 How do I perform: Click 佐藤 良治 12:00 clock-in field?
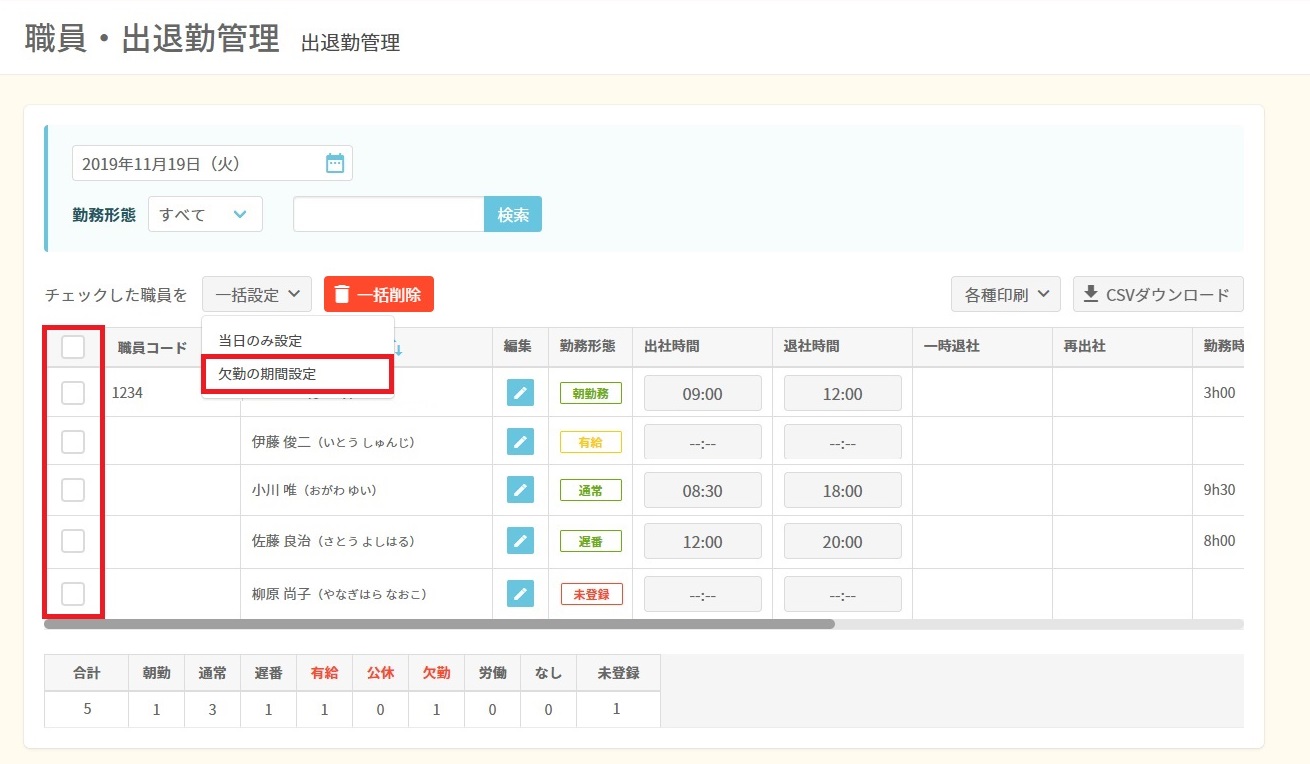point(703,541)
